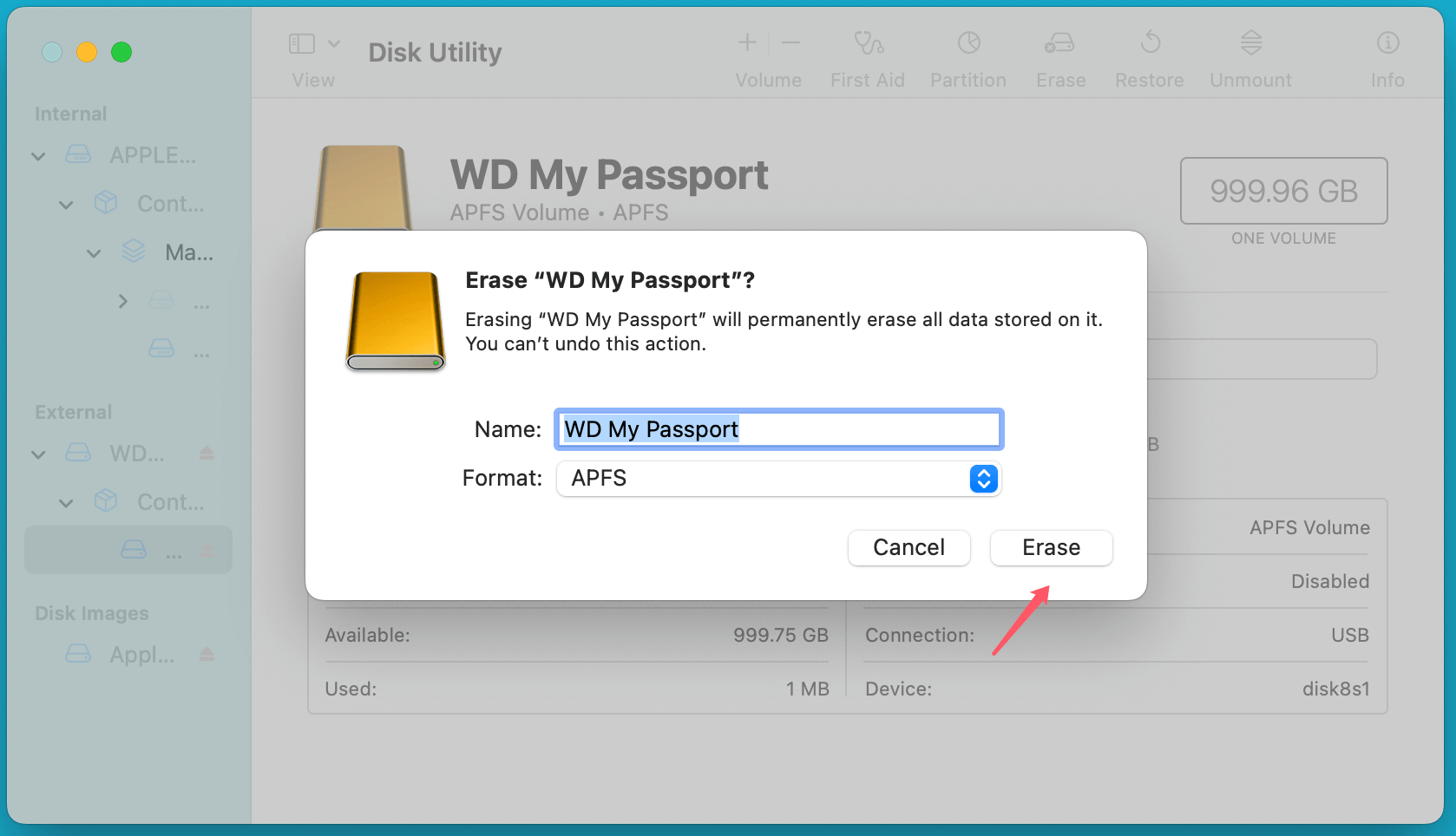Confirm erasing WD My Passport

[x=1051, y=547]
